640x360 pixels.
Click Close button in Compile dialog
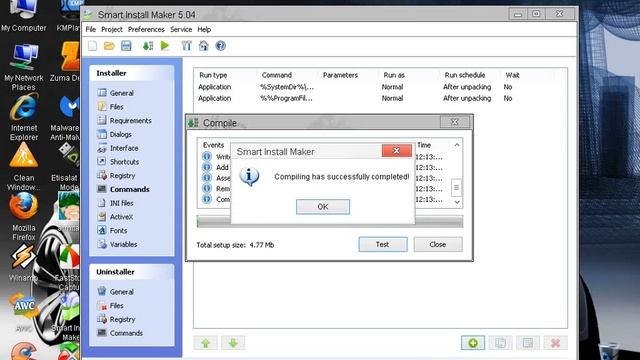click(438, 244)
